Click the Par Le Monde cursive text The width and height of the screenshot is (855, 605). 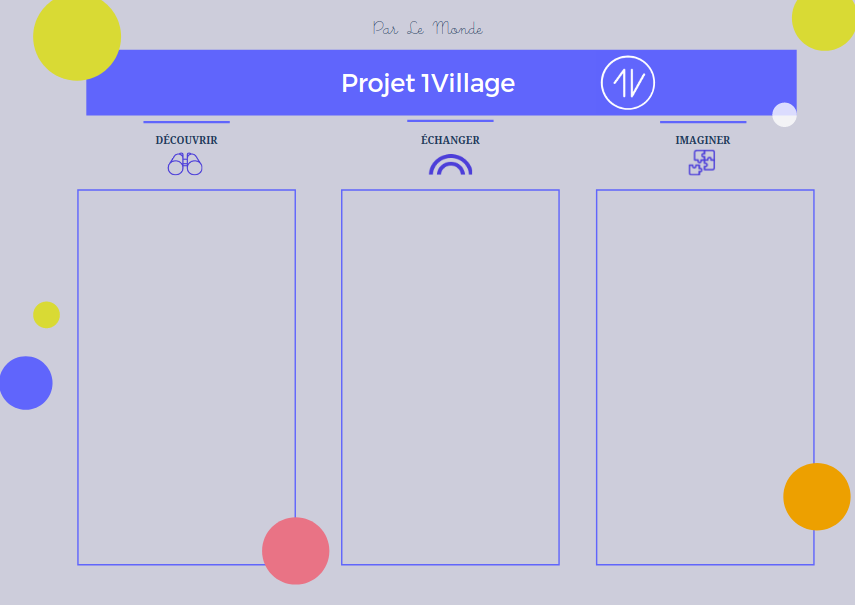[x=428, y=28]
